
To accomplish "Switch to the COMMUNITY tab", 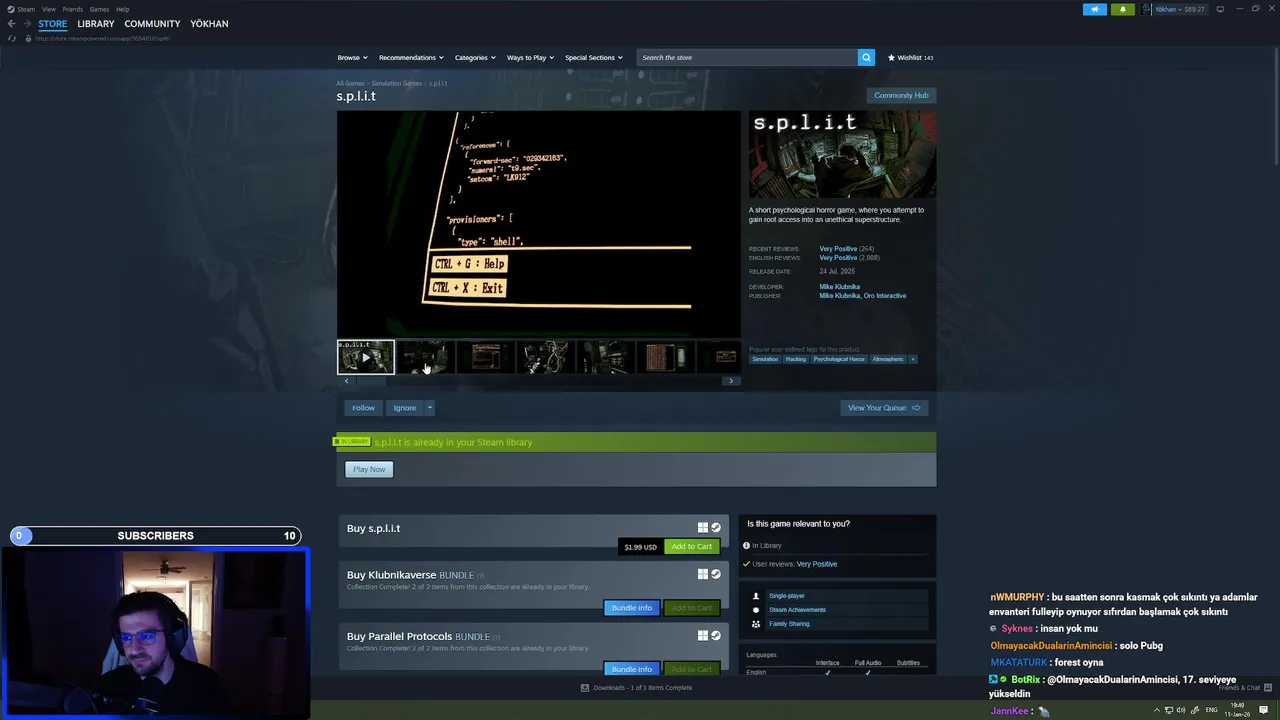I will pos(152,24).
